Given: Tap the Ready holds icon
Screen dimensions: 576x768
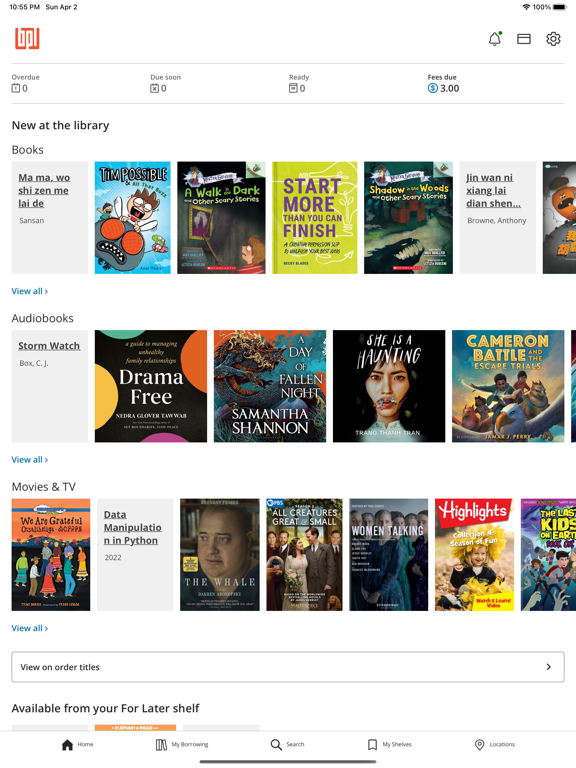Looking at the screenshot, I should coord(293,88).
